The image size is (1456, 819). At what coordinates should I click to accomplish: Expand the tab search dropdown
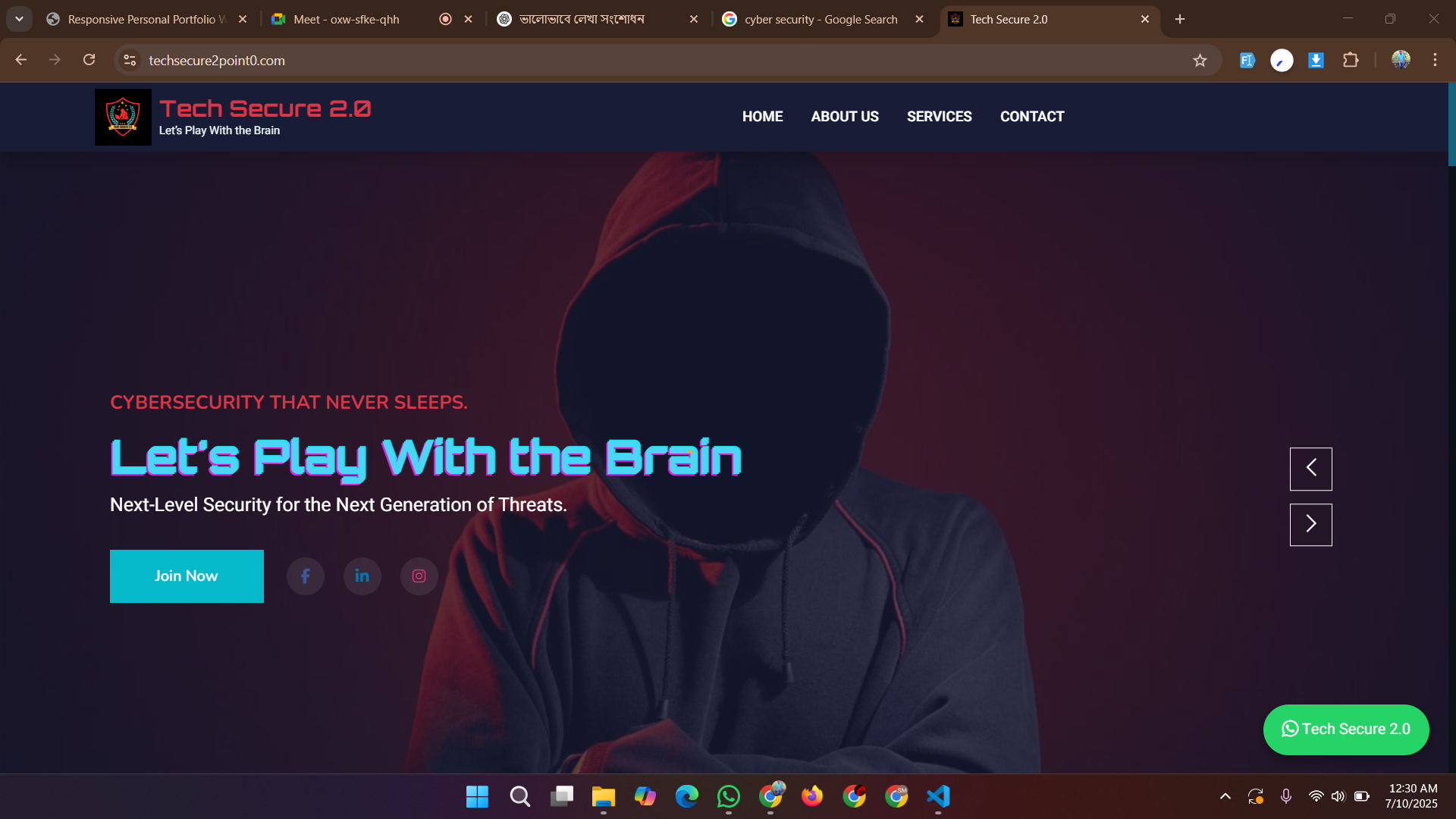(19, 19)
